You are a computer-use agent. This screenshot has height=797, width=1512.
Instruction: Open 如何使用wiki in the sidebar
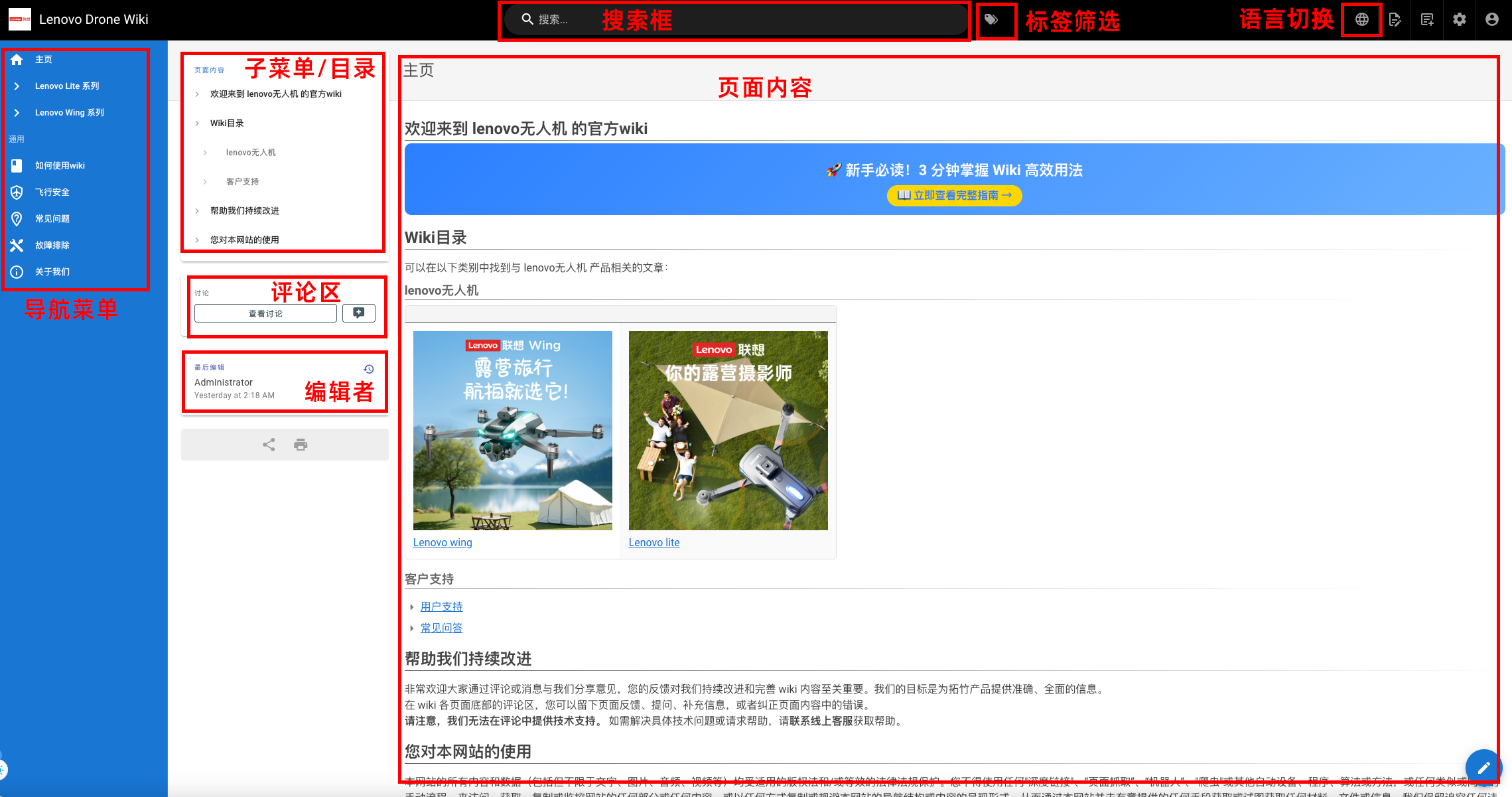click(60, 166)
